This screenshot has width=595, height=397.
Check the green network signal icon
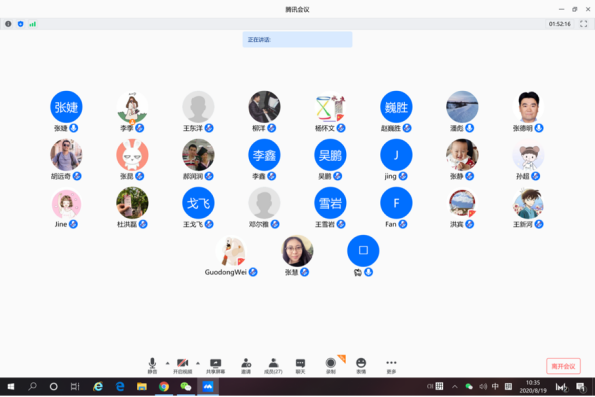[x=33, y=24]
